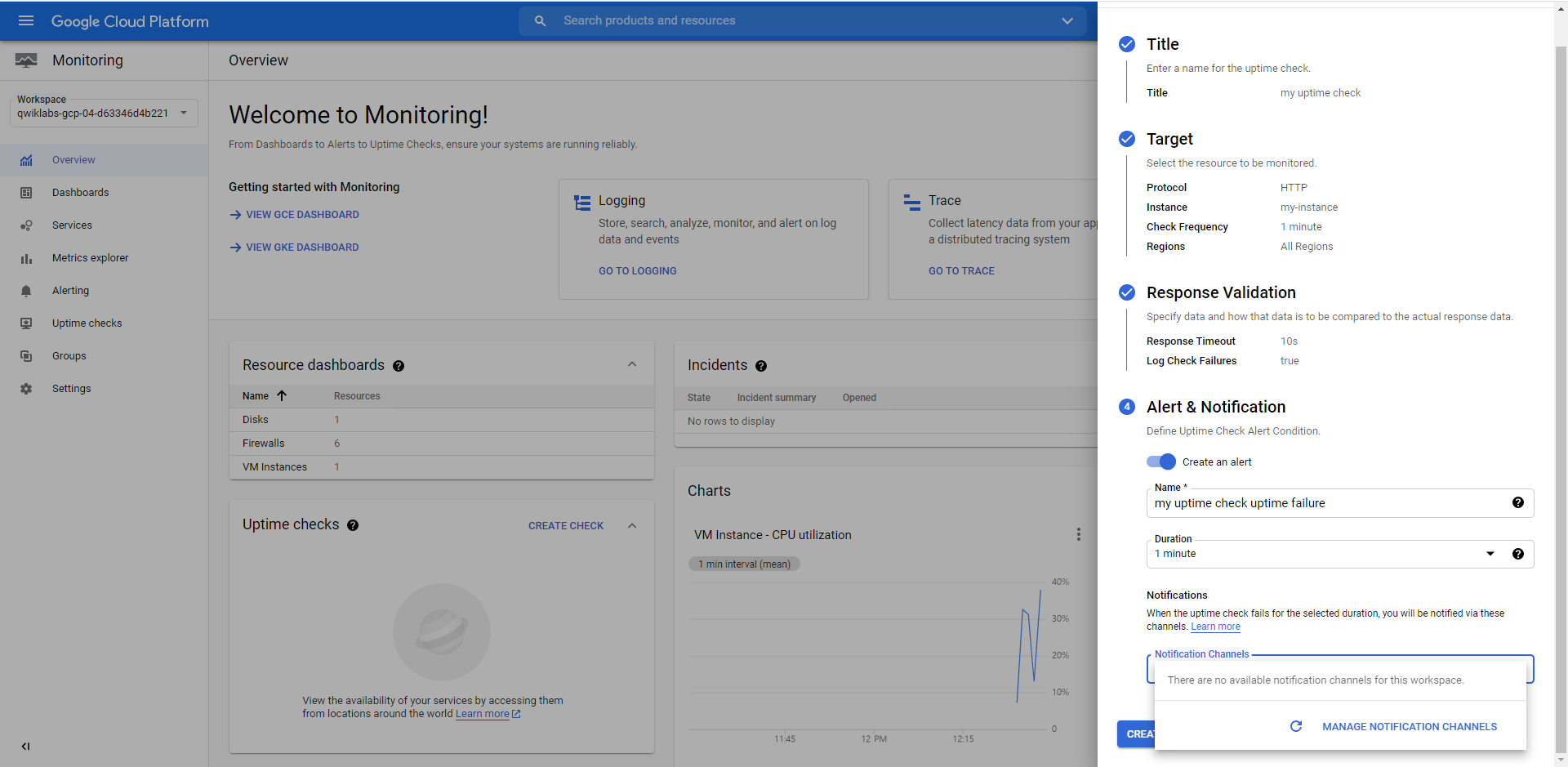Collapse the Uptime checks panel

click(x=632, y=526)
